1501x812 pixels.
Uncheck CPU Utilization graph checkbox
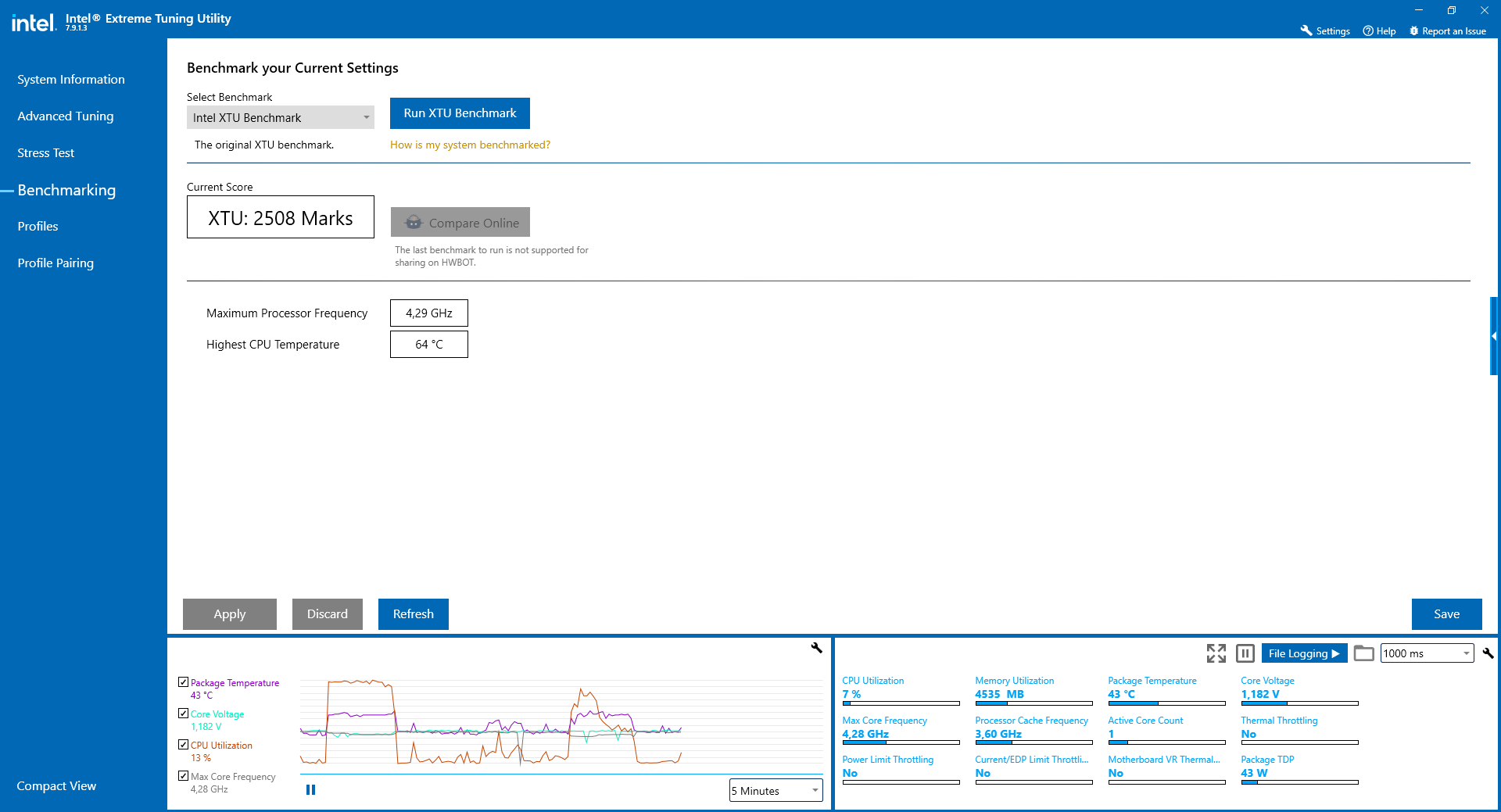pyautogui.click(x=183, y=745)
